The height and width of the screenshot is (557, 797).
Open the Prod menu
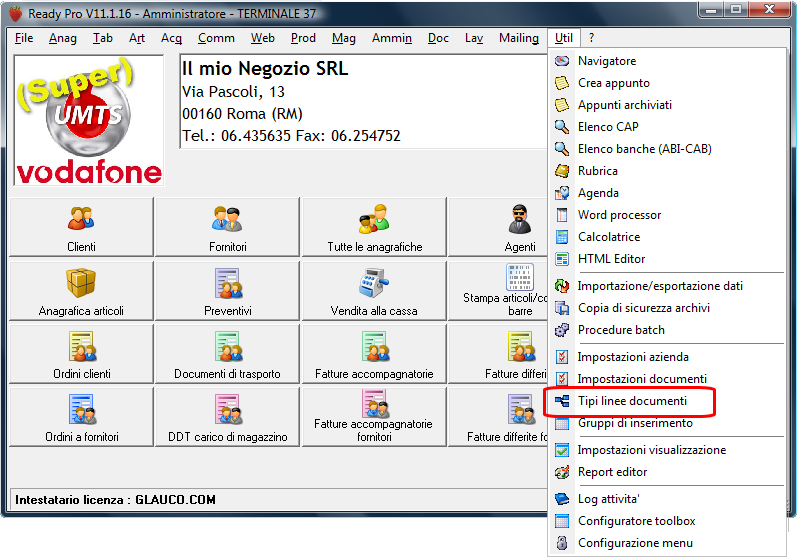tap(303, 38)
